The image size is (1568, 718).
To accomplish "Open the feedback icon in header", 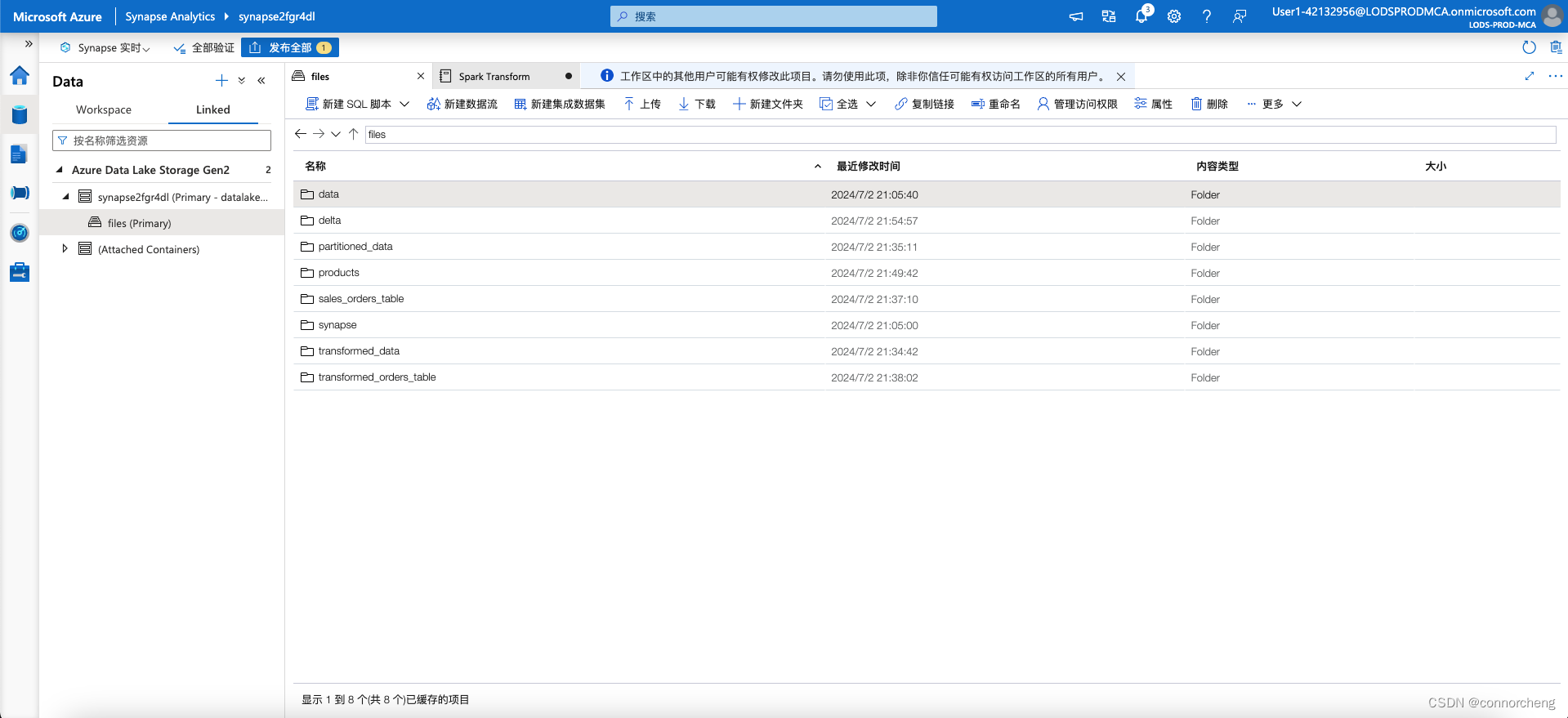I will pos(1240,16).
